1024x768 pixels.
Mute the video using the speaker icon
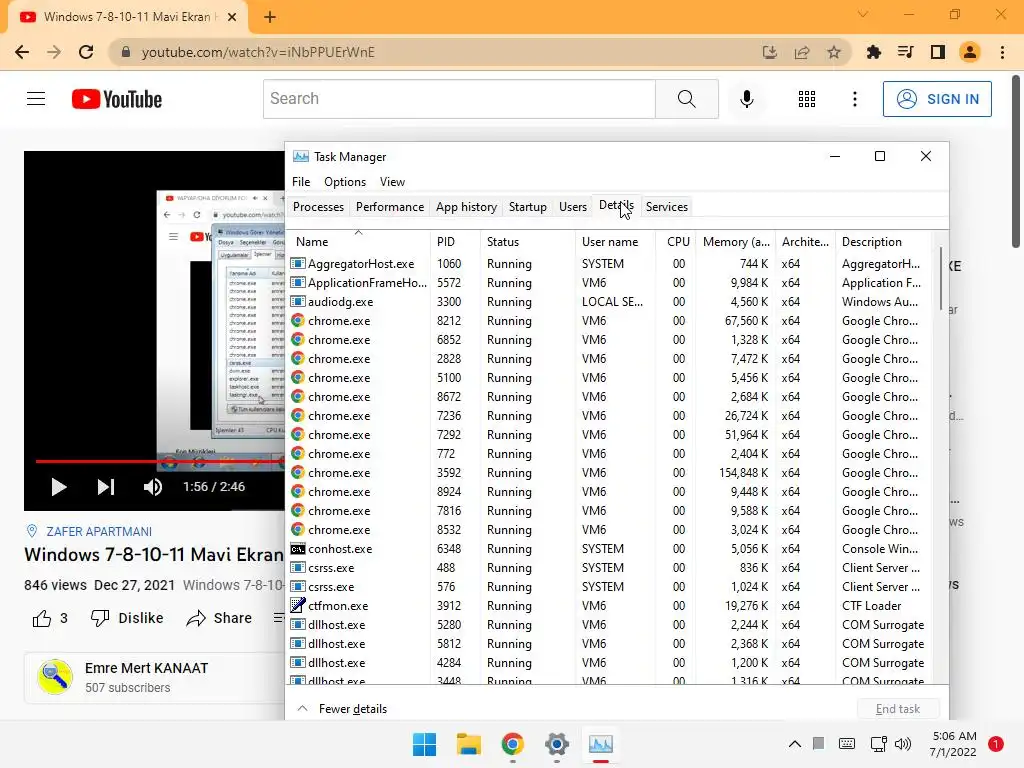(x=152, y=487)
